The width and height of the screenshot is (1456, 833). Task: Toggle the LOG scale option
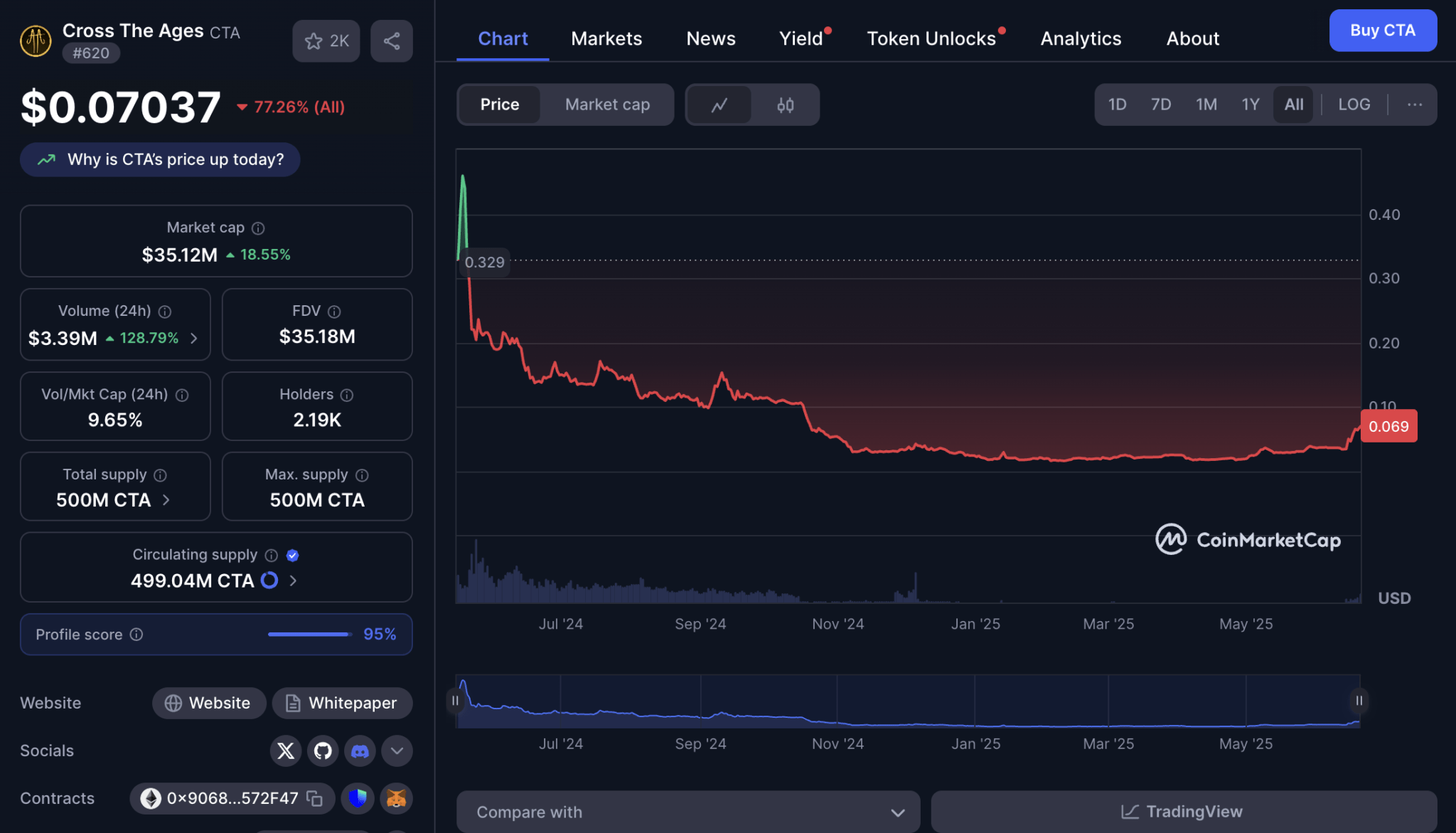[1354, 105]
